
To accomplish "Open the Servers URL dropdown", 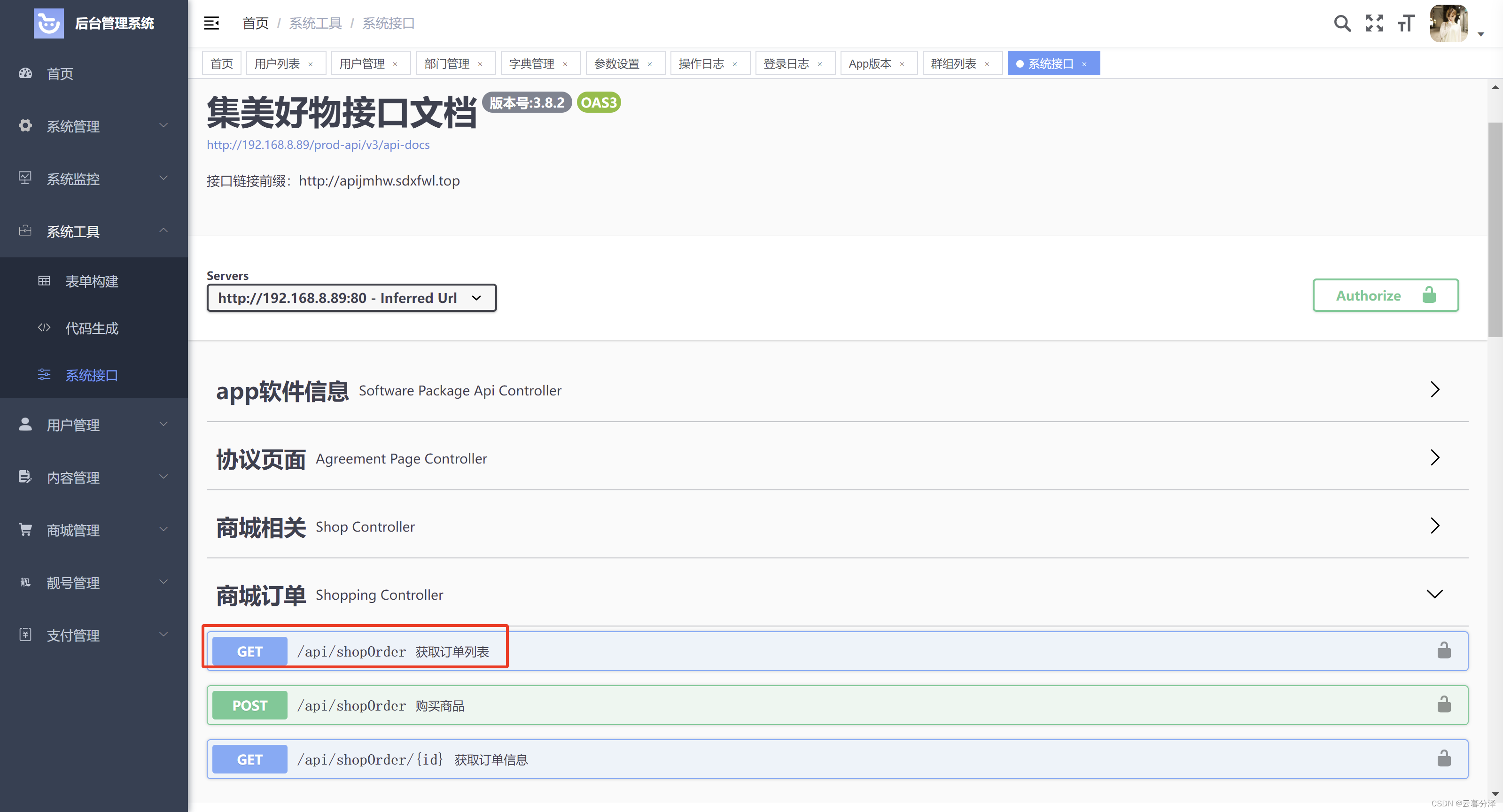I will click(351, 298).
